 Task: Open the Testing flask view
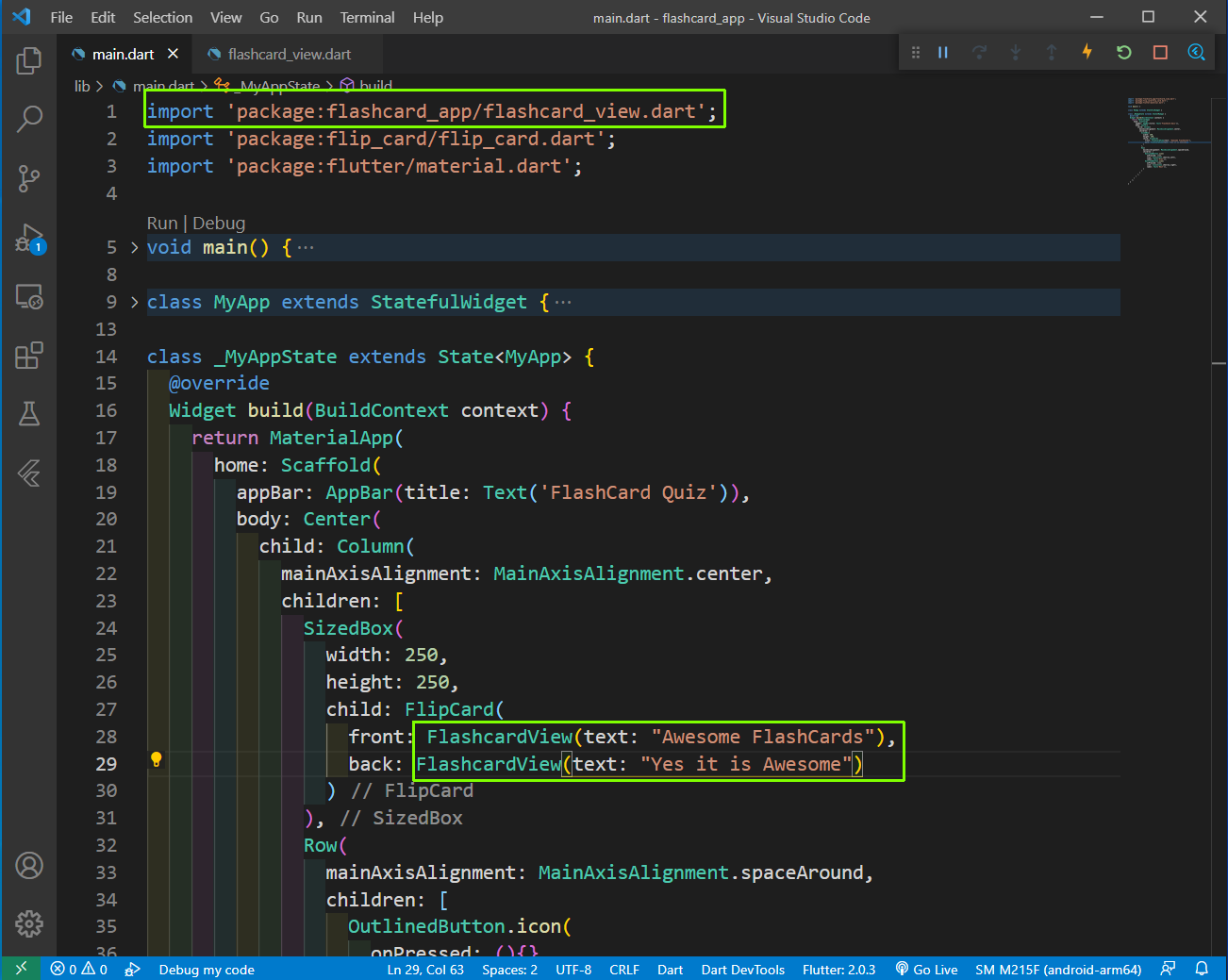coord(29,414)
